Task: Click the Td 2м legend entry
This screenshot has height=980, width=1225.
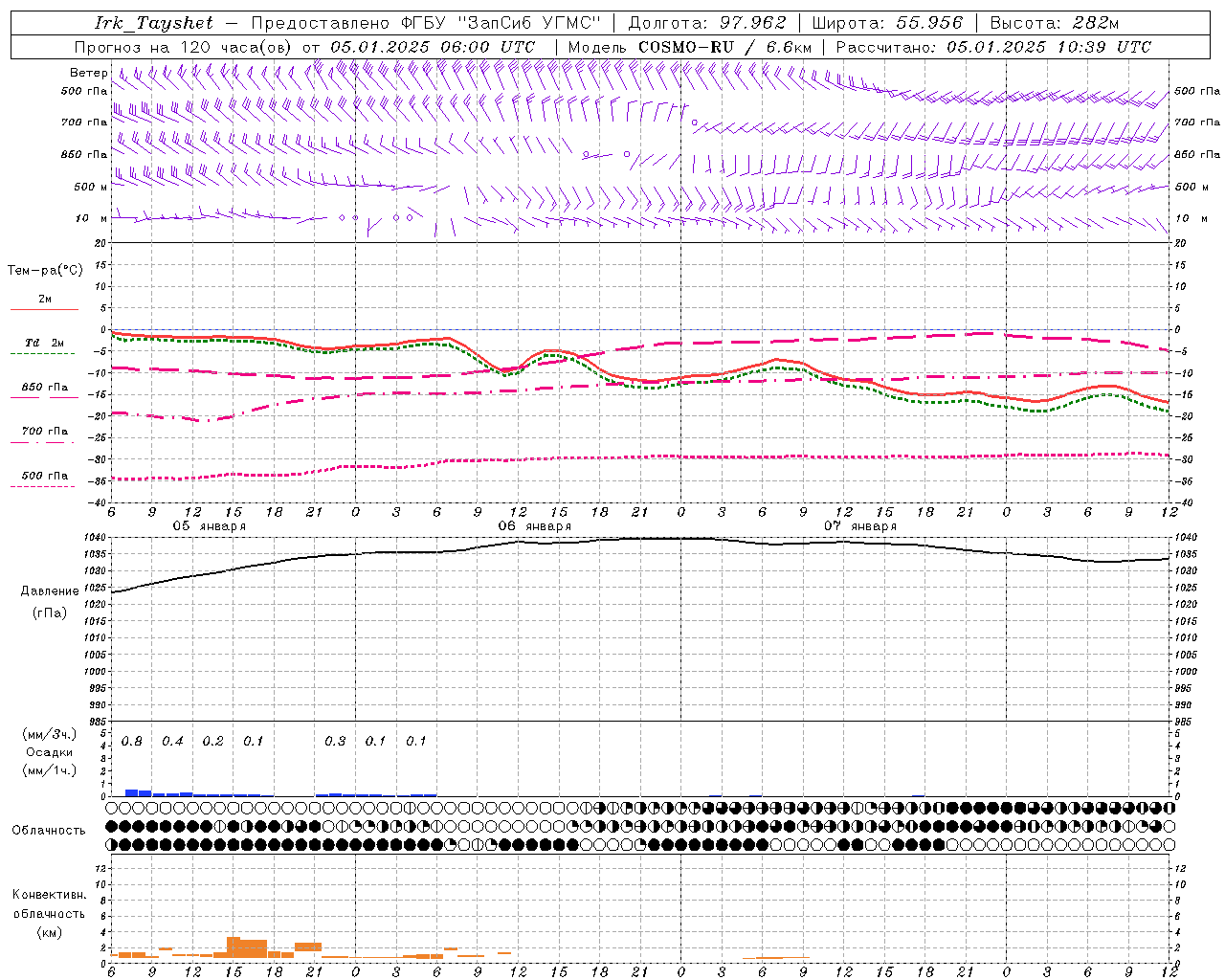Action: point(45,343)
